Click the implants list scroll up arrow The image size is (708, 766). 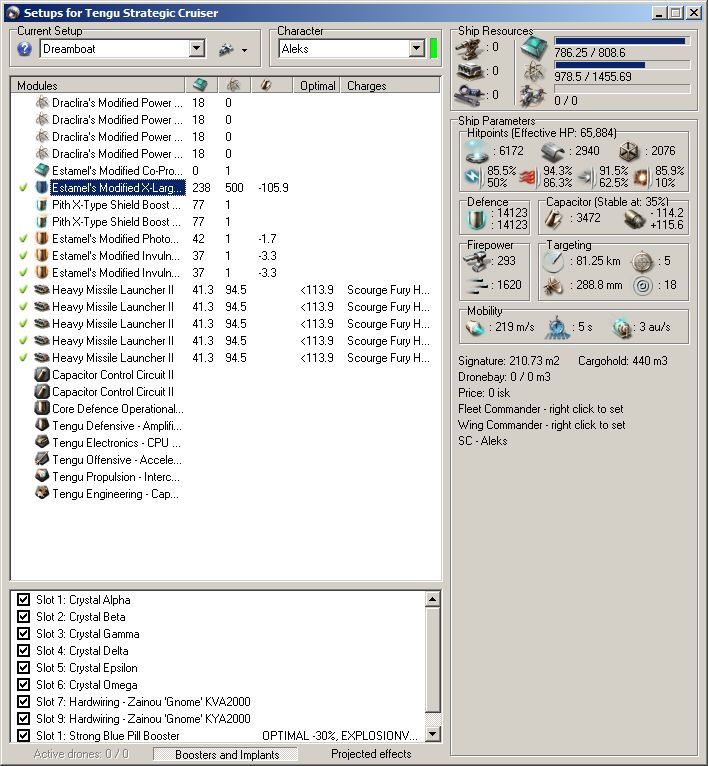433,599
